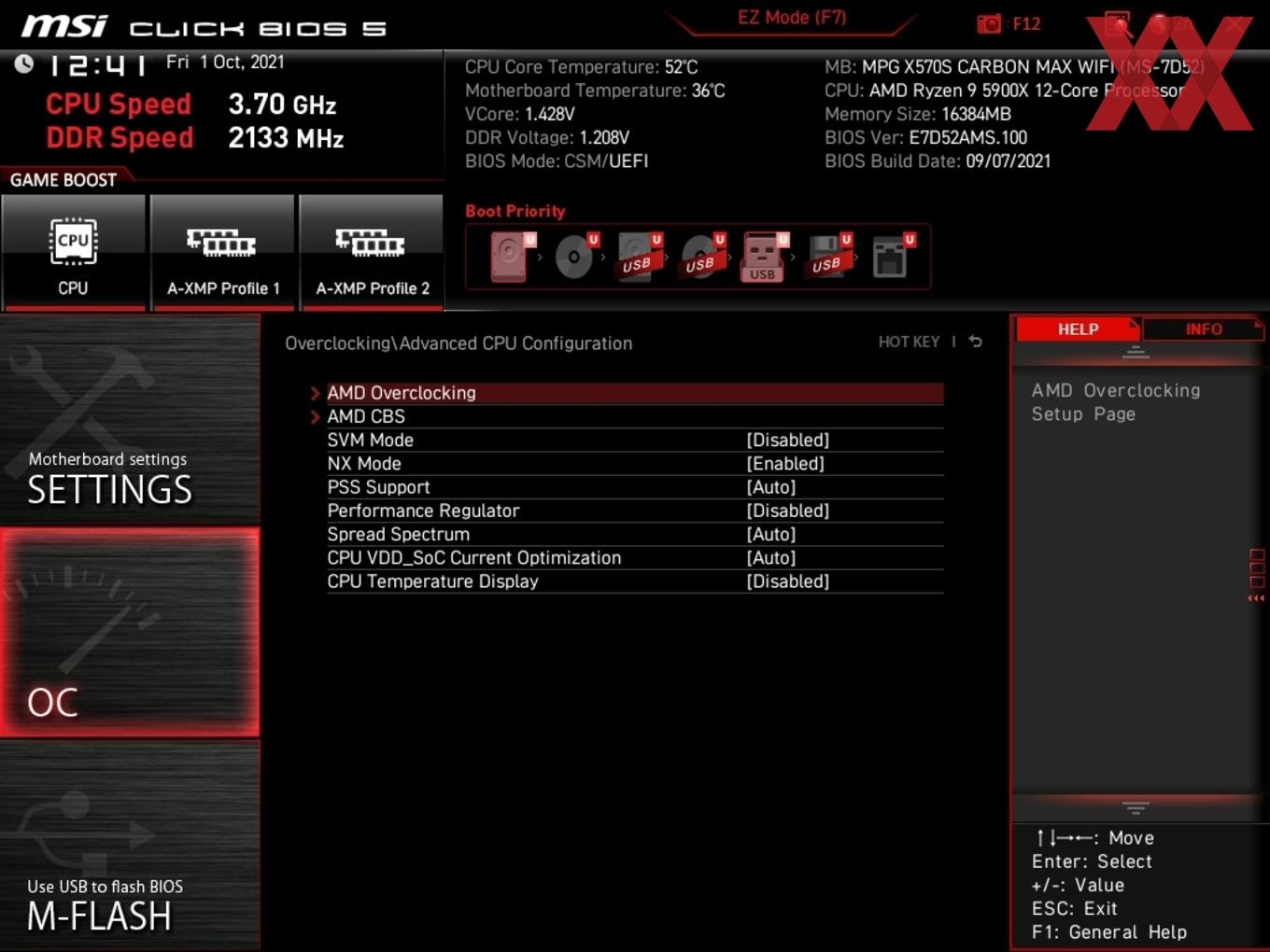Click the scroll-down indicator below help panel
Screen dimensions: 1270x952
[x=1136, y=807]
